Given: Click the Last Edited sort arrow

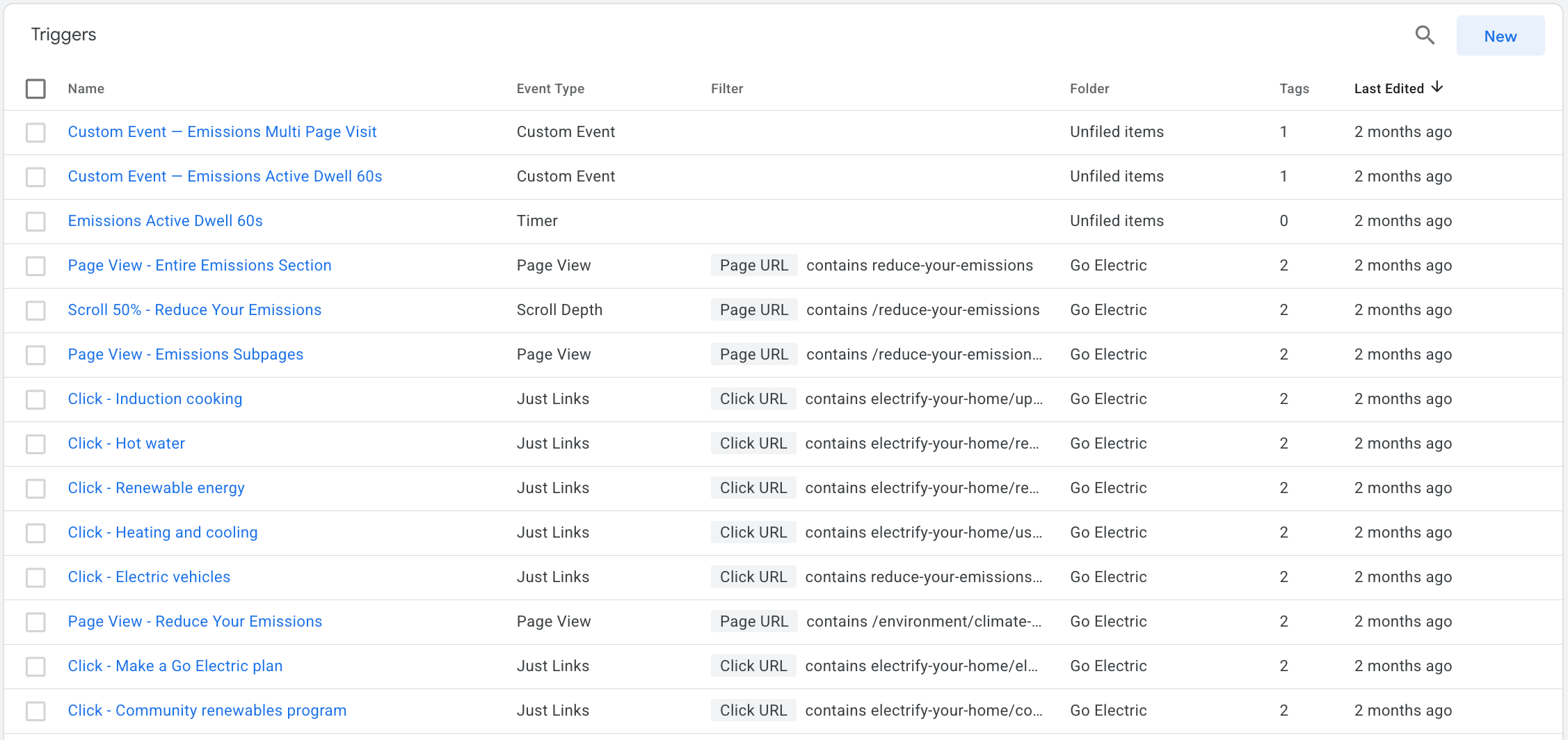Looking at the screenshot, I should (1437, 88).
